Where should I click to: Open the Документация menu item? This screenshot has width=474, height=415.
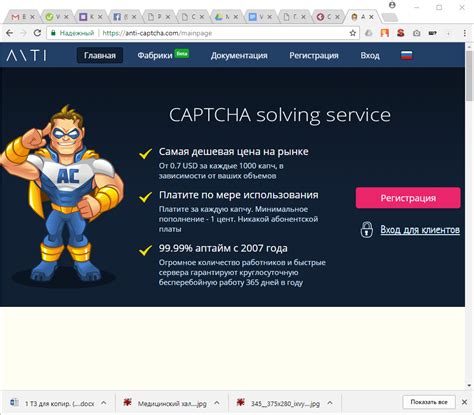click(239, 55)
